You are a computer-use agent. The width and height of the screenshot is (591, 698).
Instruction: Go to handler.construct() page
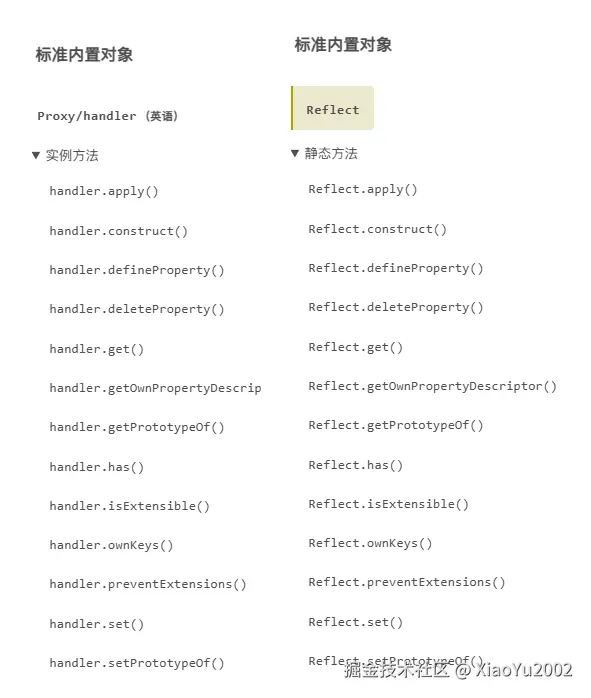click(118, 231)
